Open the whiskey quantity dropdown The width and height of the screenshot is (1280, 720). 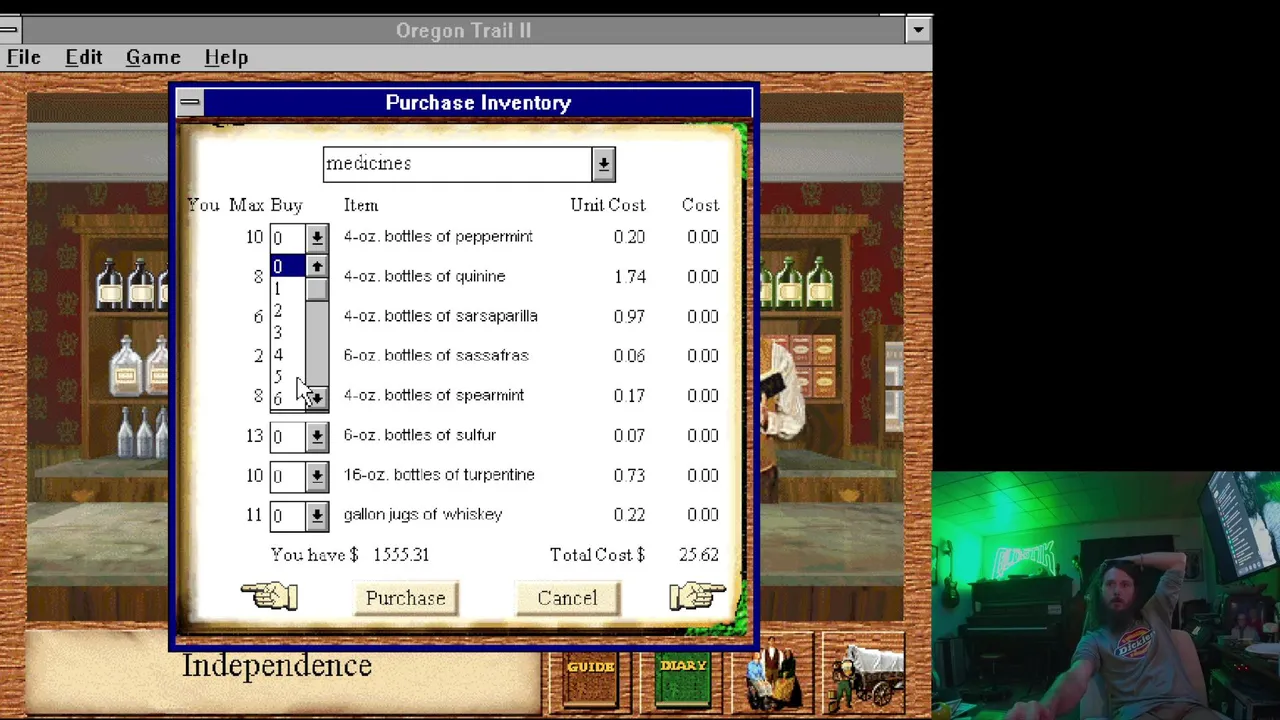316,516
